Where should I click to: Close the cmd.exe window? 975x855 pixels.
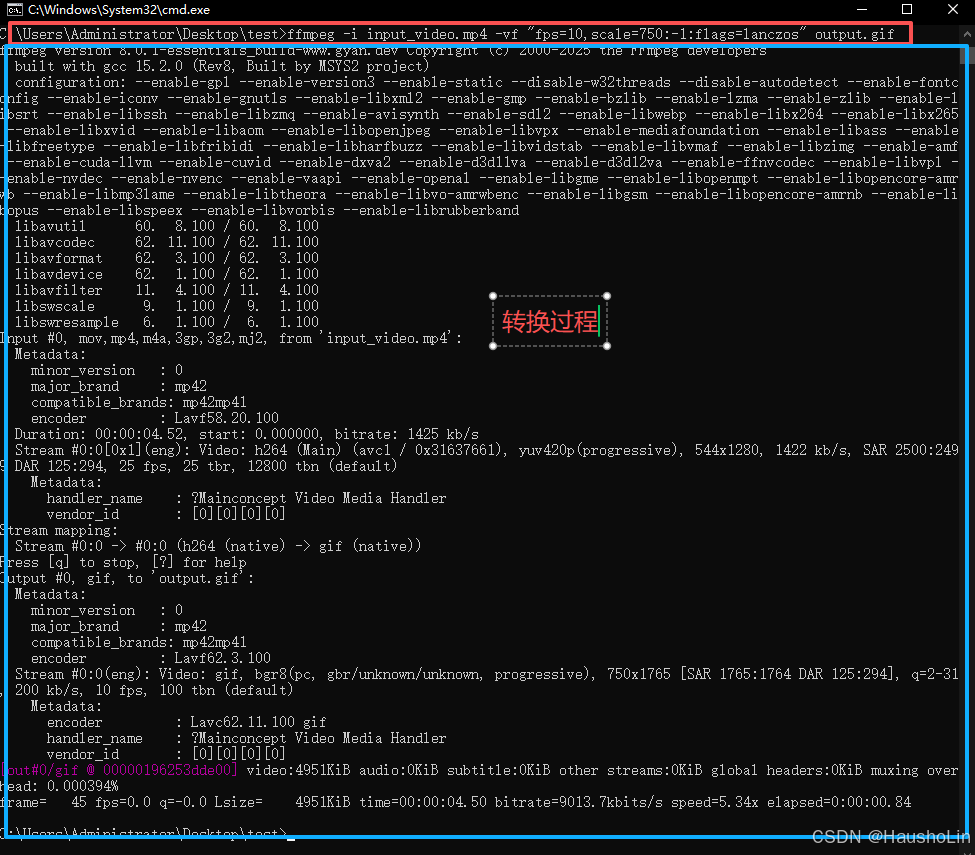click(x=953, y=9)
